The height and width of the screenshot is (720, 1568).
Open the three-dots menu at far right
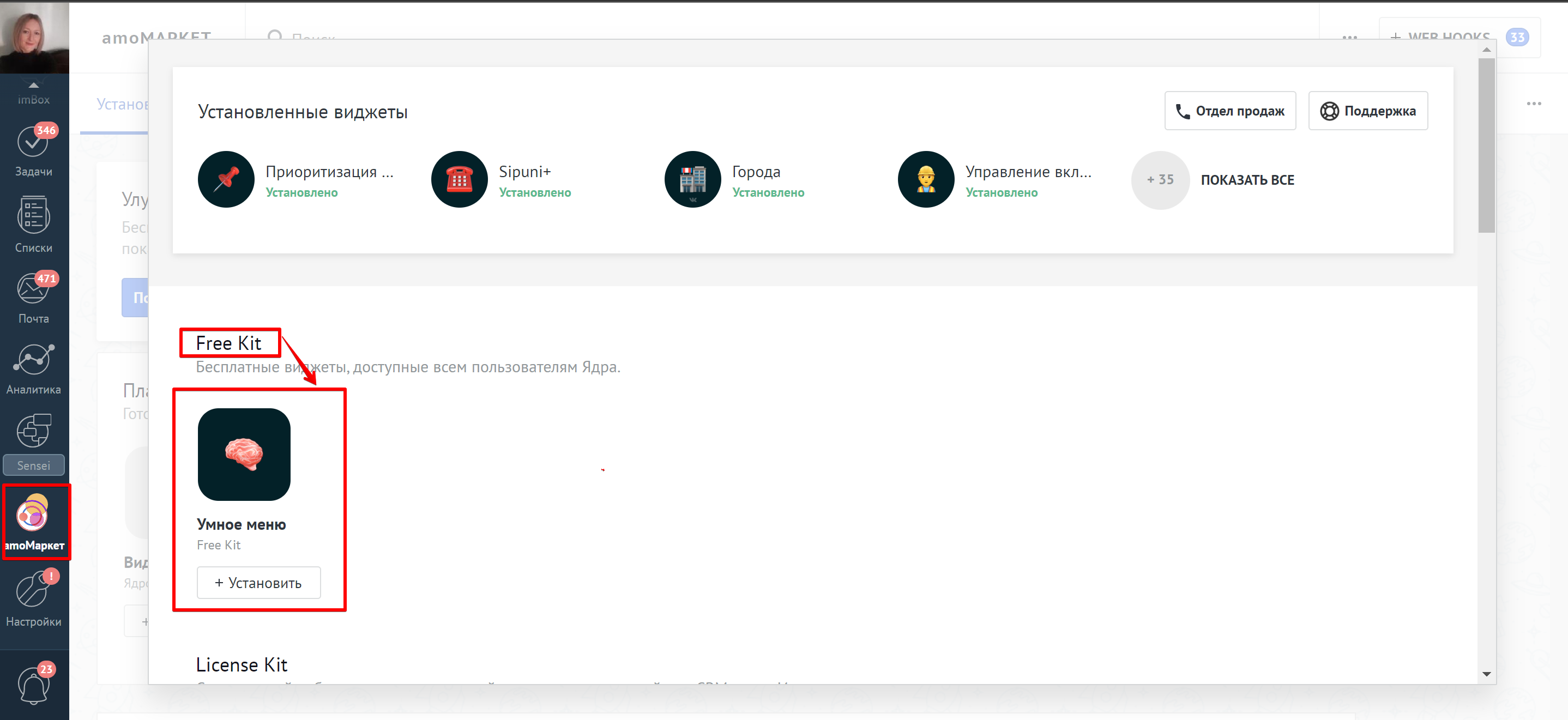(1534, 104)
